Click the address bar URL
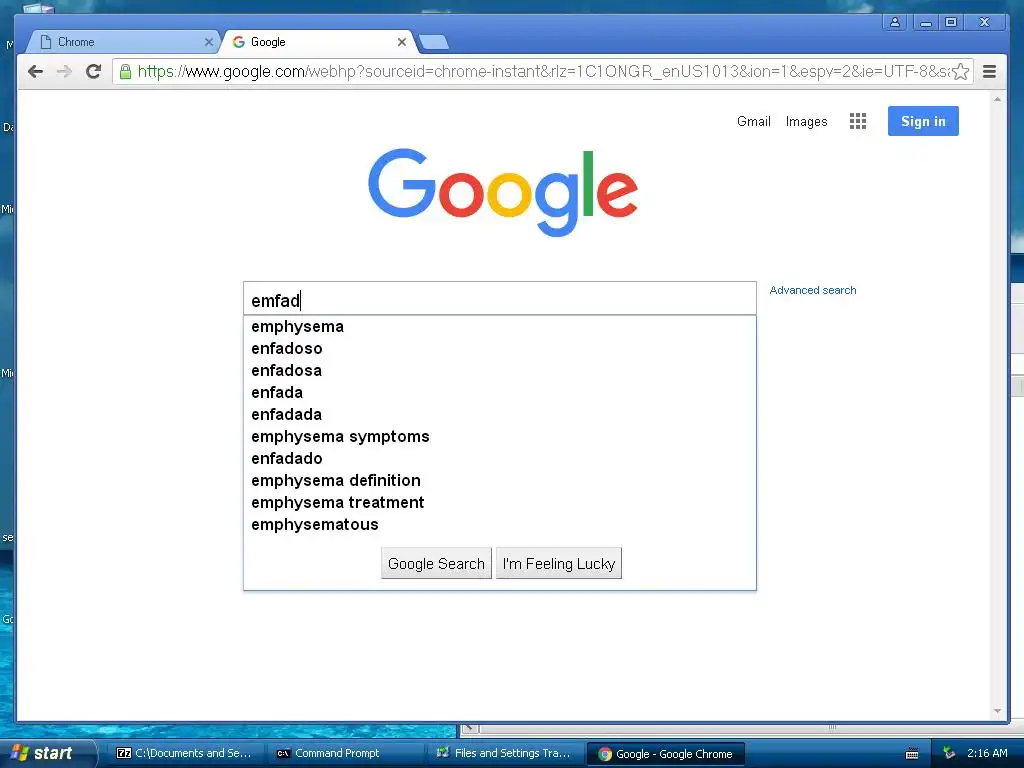Viewport: 1024px width, 768px height. click(542, 71)
